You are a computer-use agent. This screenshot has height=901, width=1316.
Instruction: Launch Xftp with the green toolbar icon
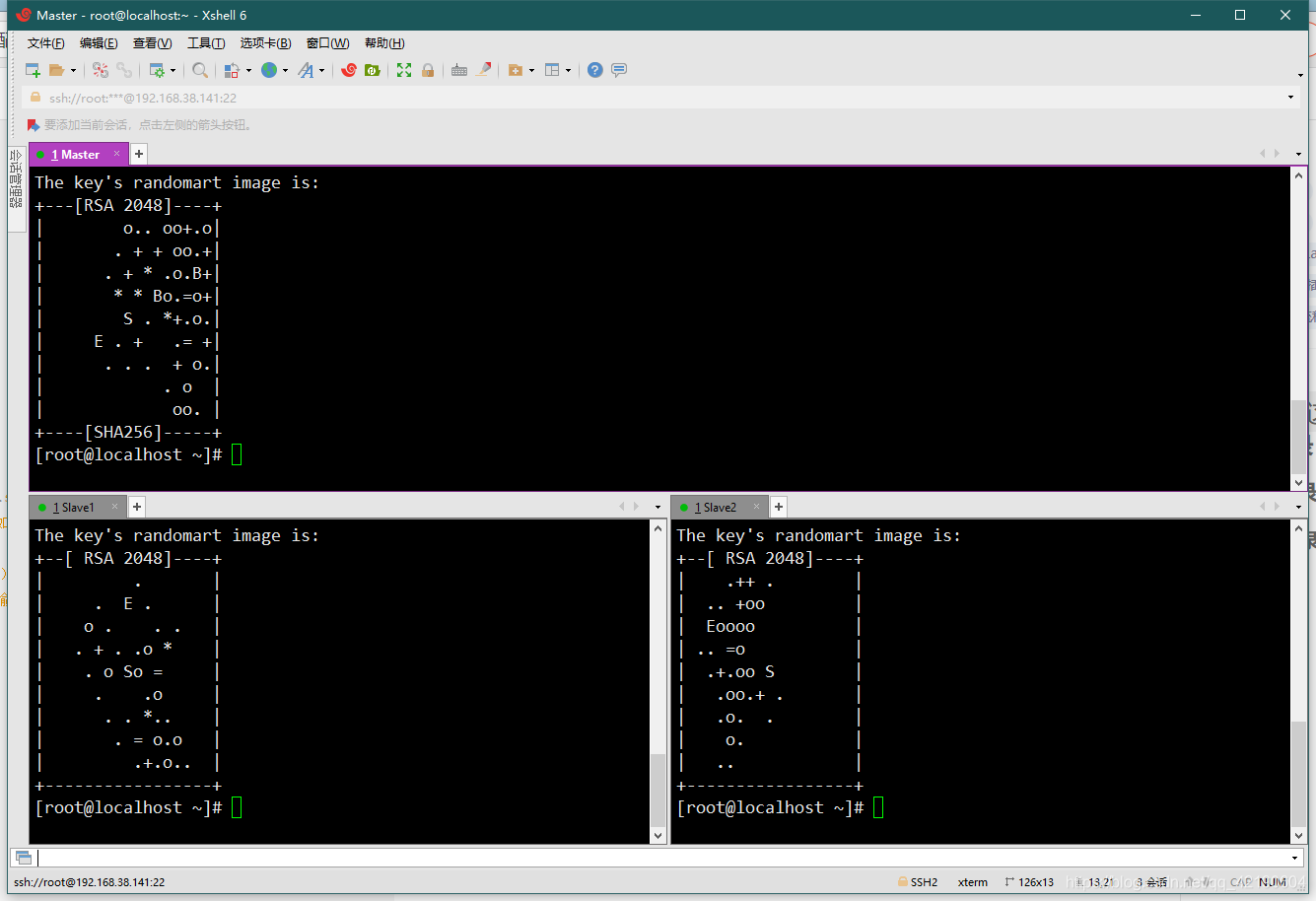pyautogui.click(x=372, y=70)
